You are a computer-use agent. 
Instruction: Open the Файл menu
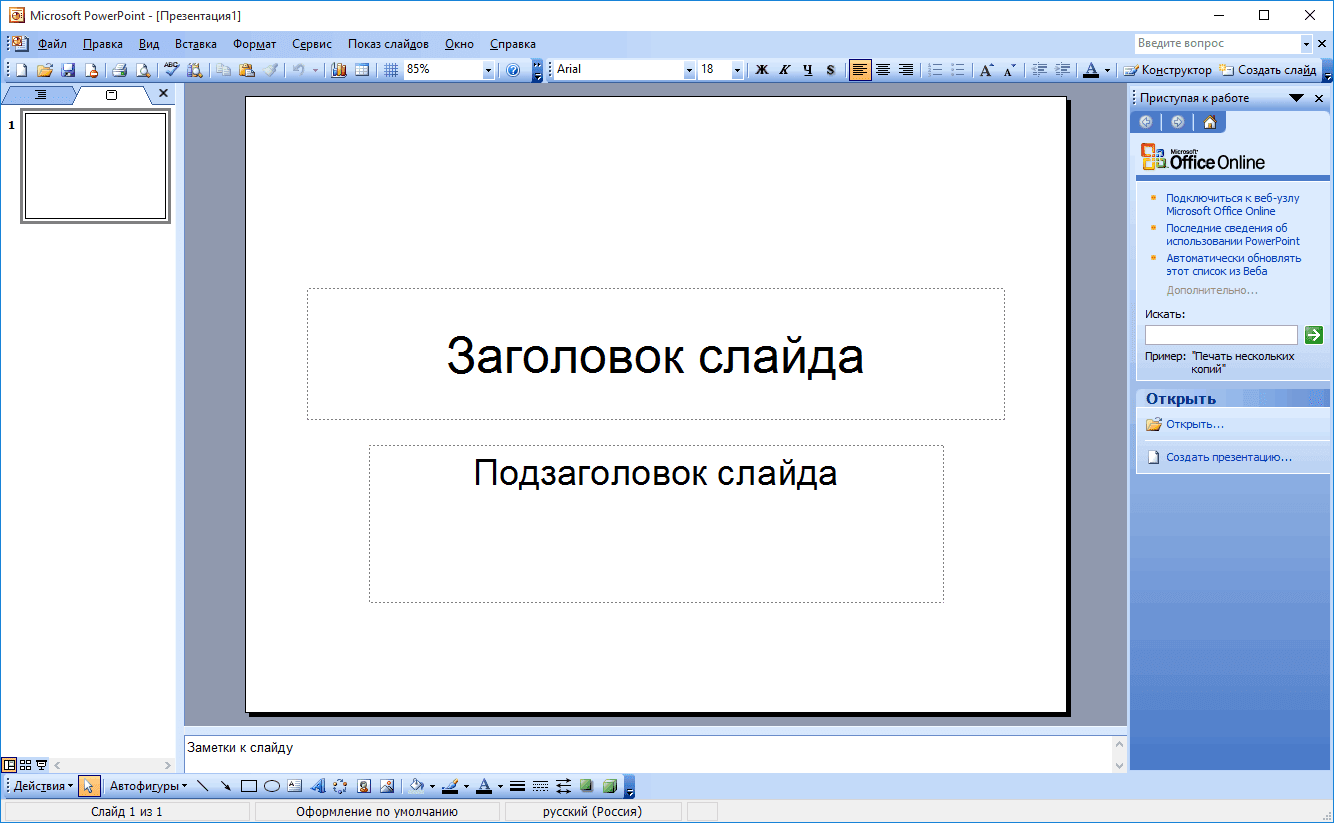click(x=52, y=44)
